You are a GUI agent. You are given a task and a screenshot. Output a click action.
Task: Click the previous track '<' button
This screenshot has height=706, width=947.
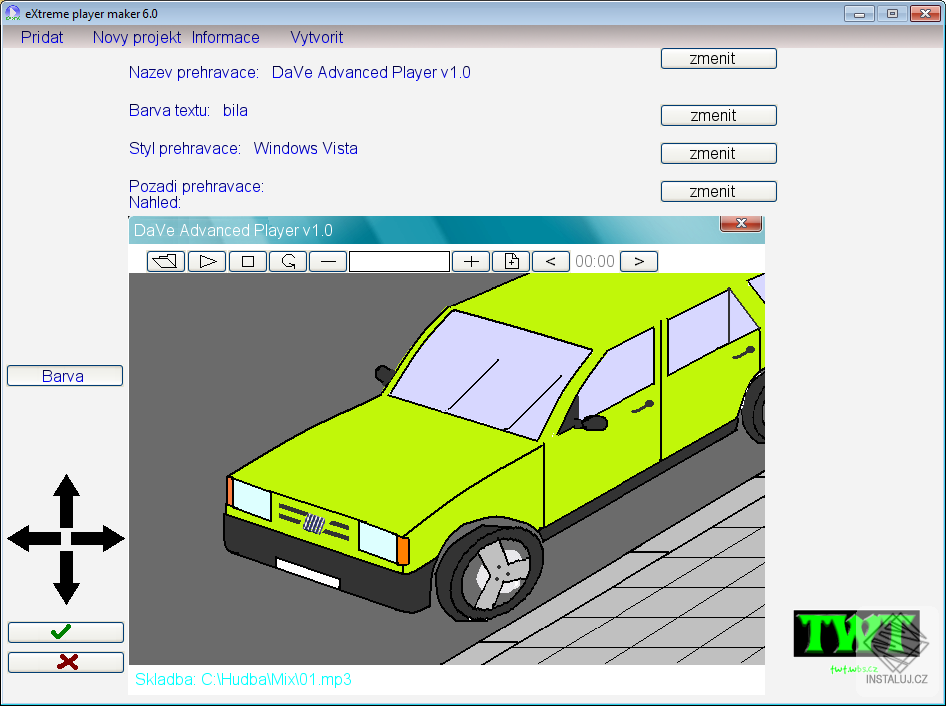tap(551, 262)
